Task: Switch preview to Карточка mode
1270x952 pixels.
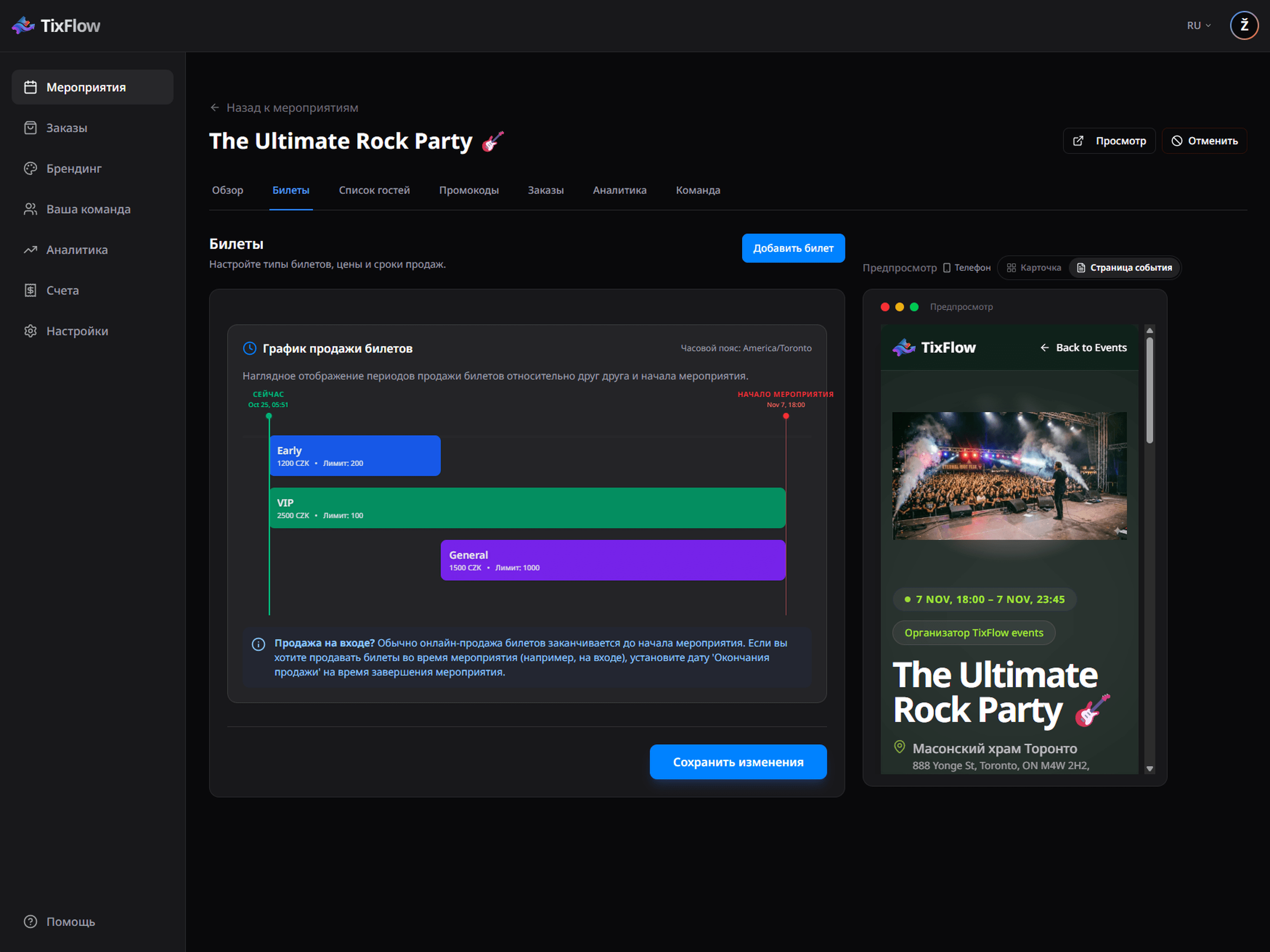Action: [1034, 268]
